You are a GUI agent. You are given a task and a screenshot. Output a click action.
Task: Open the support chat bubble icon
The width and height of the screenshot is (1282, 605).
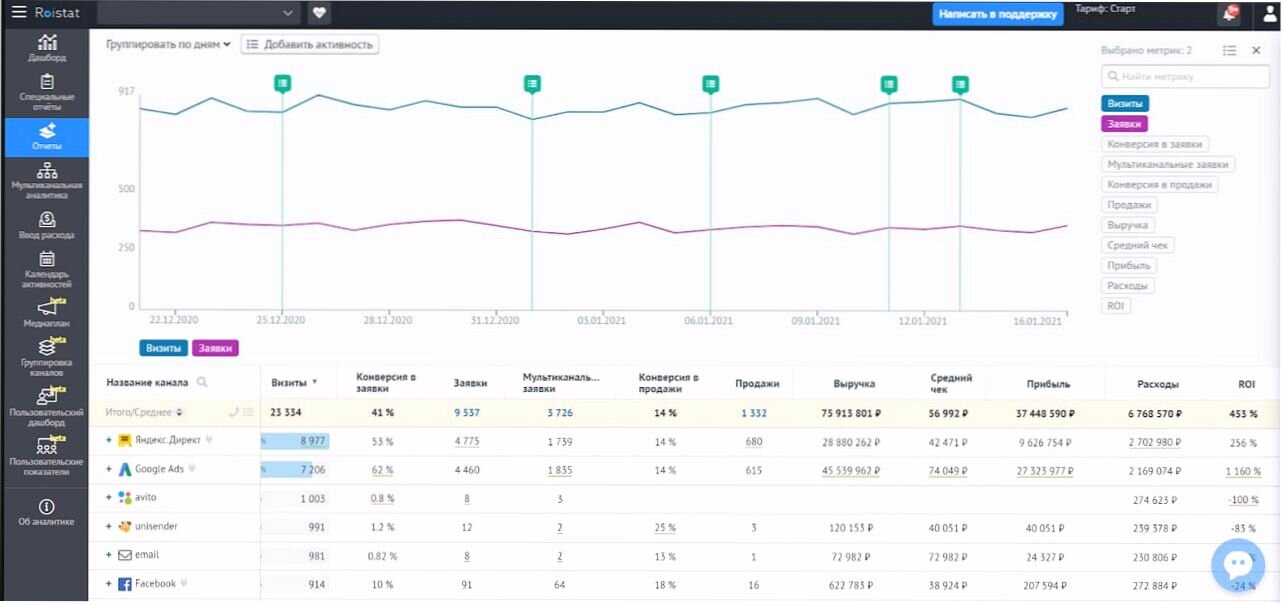pyautogui.click(x=1237, y=565)
